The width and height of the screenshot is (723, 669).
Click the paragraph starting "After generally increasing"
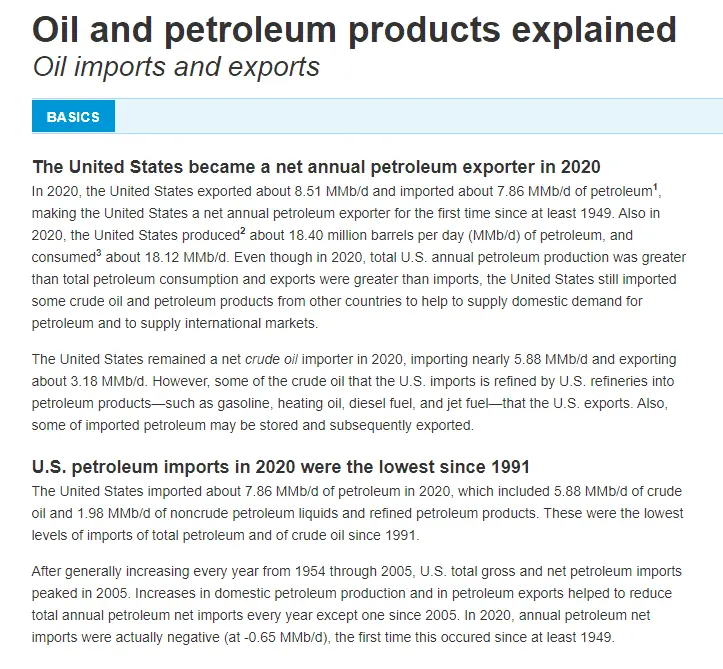tap(357, 604)
